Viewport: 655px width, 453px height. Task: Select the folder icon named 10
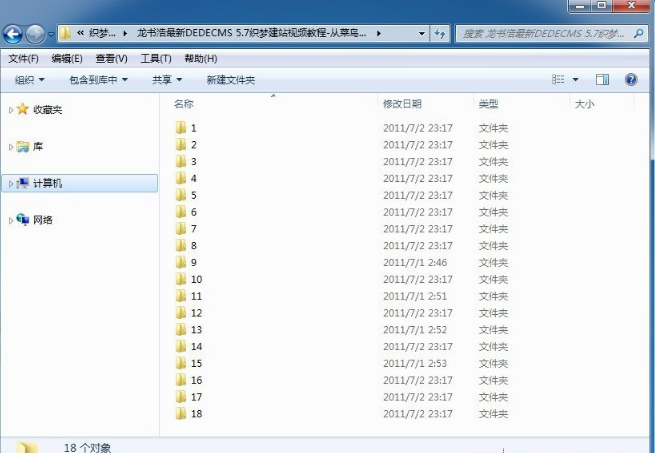click(x=181, y=279)
